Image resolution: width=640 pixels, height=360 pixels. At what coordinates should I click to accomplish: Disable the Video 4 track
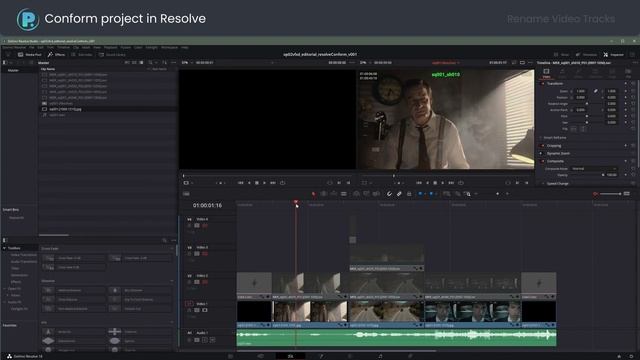[x=204, y=225]
